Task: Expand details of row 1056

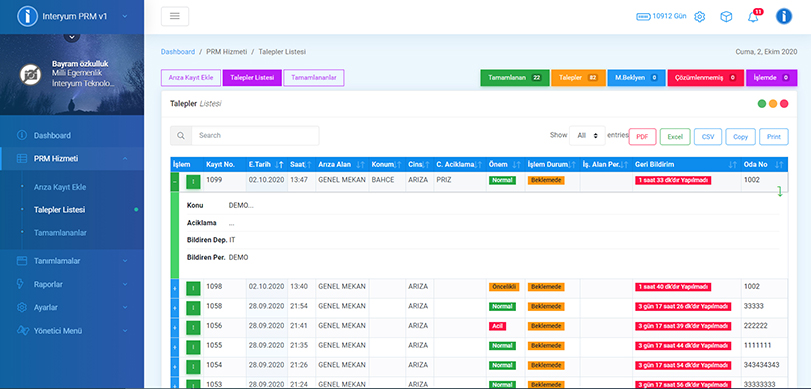Action: tap(175, 327)
